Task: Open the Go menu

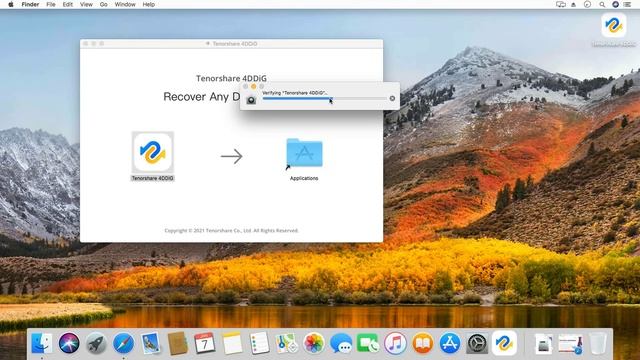Action: (x=104, y=4)
